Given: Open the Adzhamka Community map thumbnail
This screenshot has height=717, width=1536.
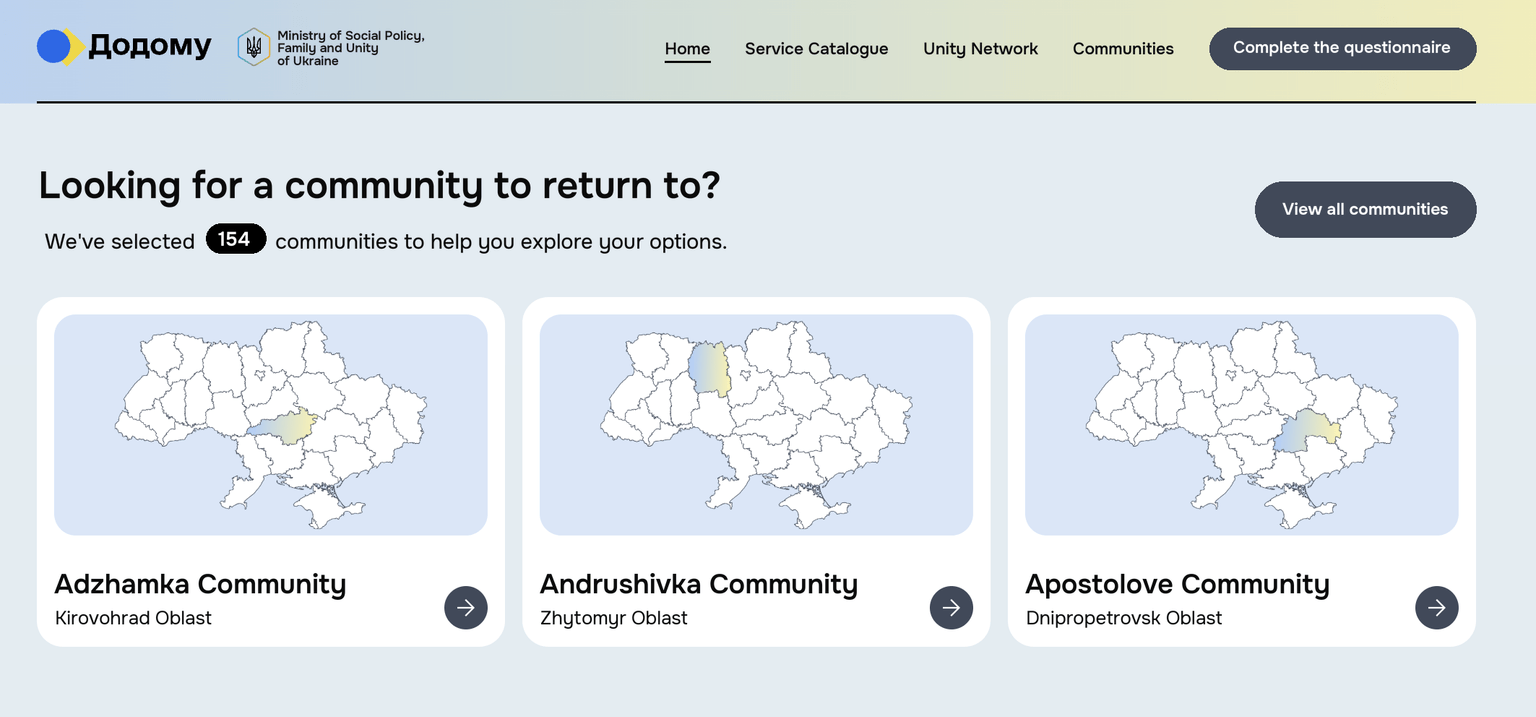Looking at the screenshot, I should 271,425.
